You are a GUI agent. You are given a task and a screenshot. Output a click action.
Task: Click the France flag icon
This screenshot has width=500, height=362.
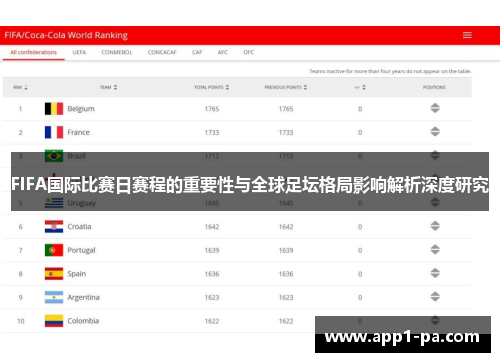click(54, 132)
